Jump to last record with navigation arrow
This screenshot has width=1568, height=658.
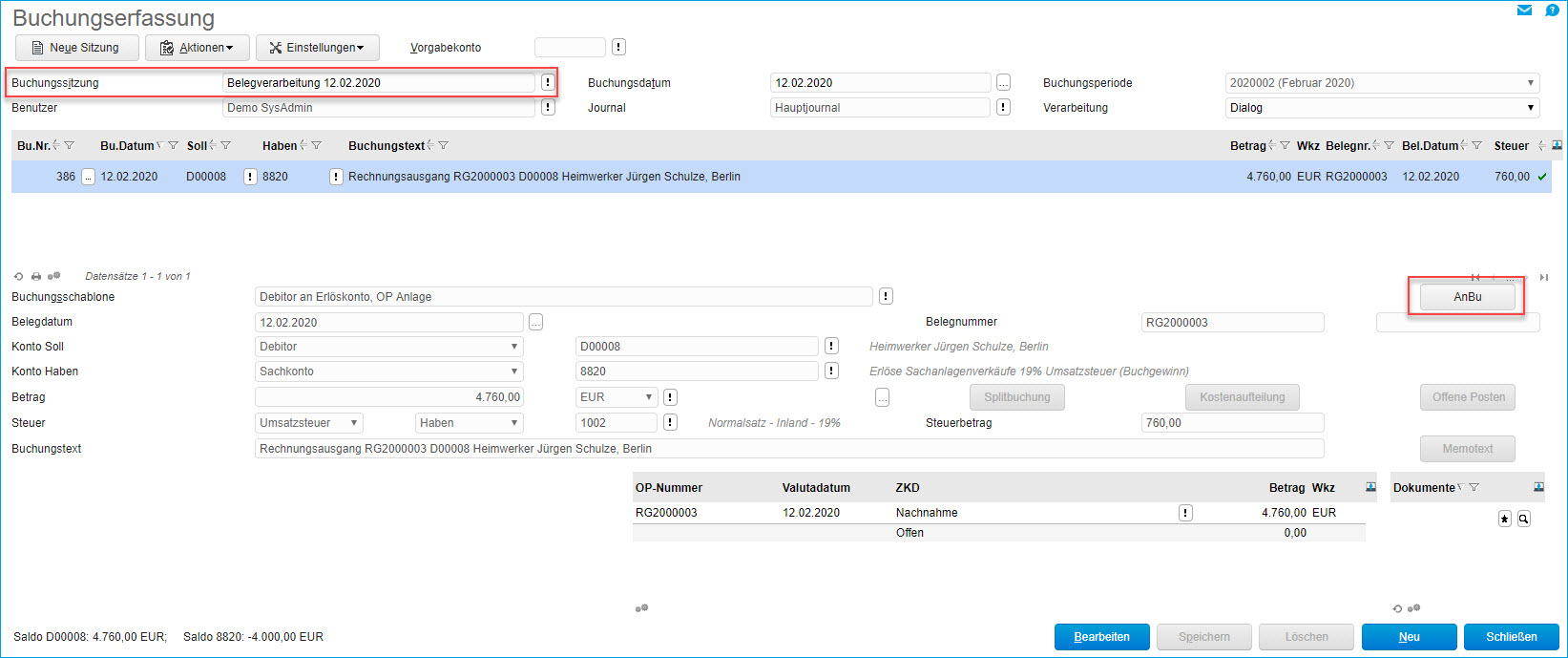coord(1543,277)
